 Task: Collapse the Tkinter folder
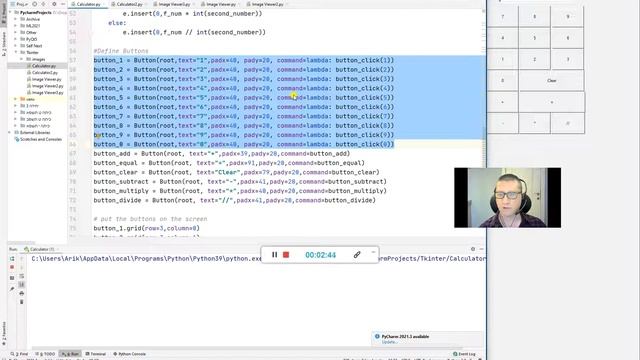[16, 52]
